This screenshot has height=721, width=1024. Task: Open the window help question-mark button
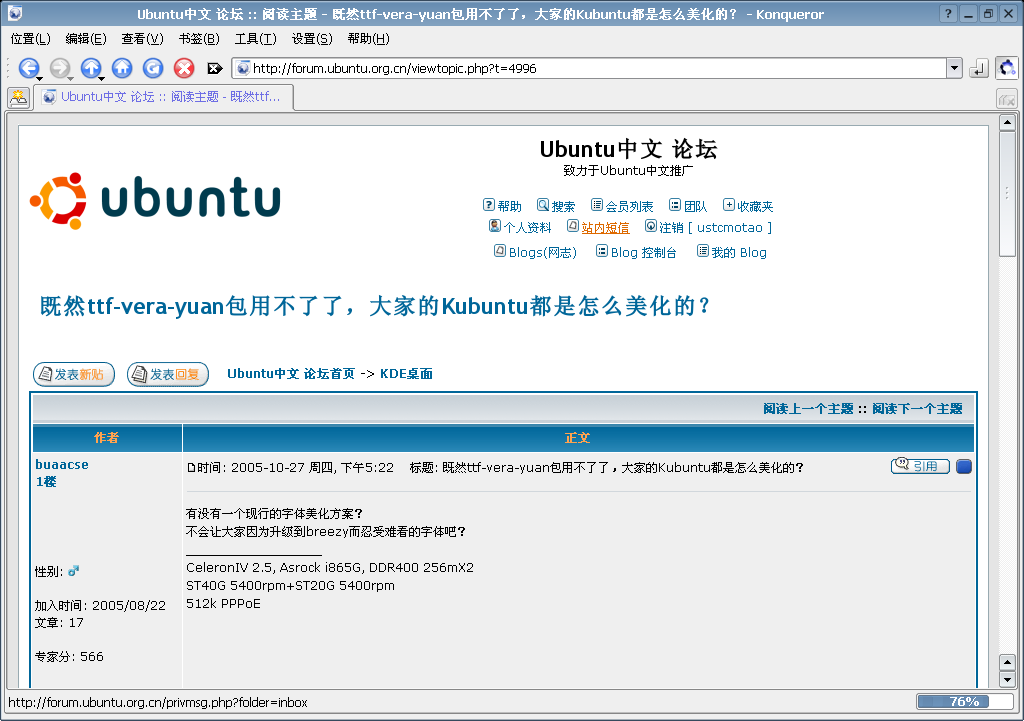(x=948, y=14)
